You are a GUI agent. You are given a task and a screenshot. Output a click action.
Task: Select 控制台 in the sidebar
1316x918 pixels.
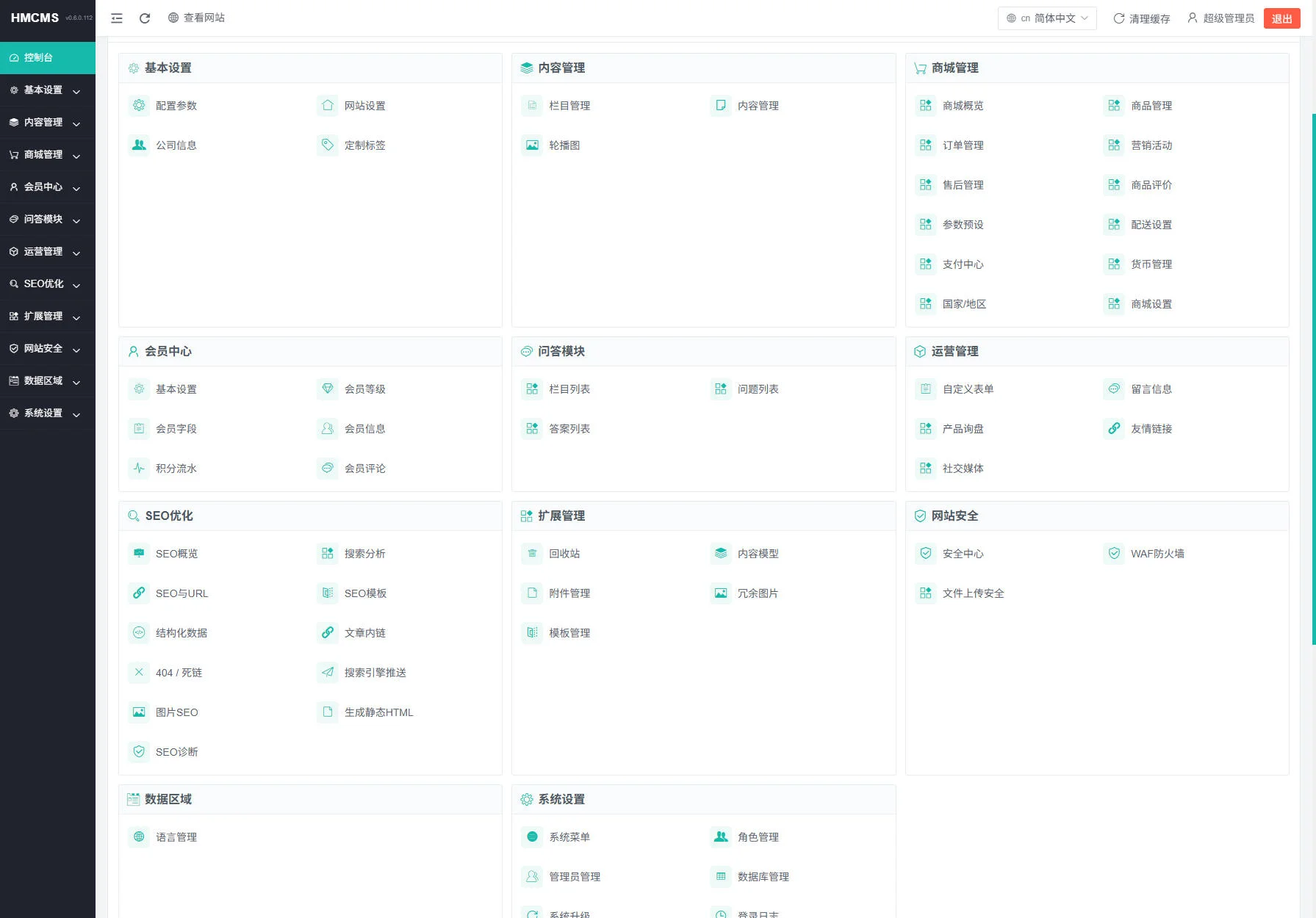(x=48, y=58)
